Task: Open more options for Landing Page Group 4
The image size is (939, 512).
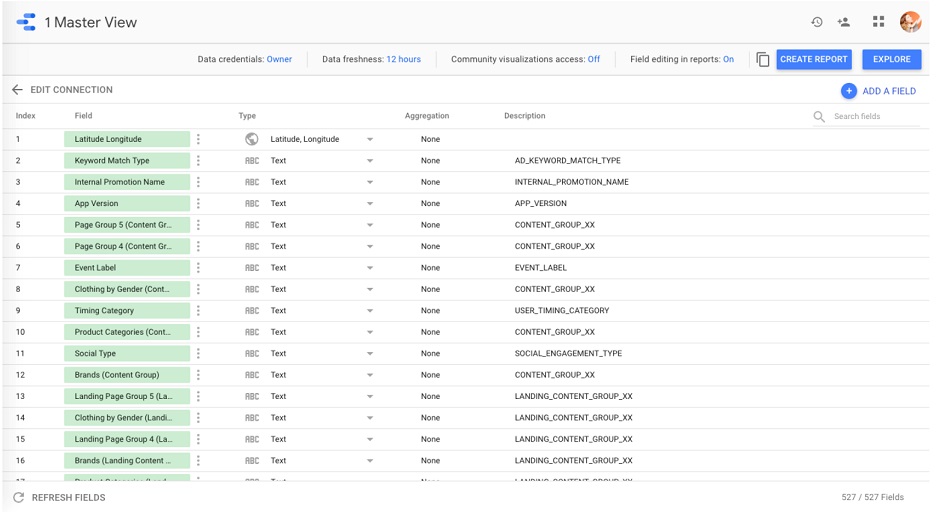Action: coord(198,439)
